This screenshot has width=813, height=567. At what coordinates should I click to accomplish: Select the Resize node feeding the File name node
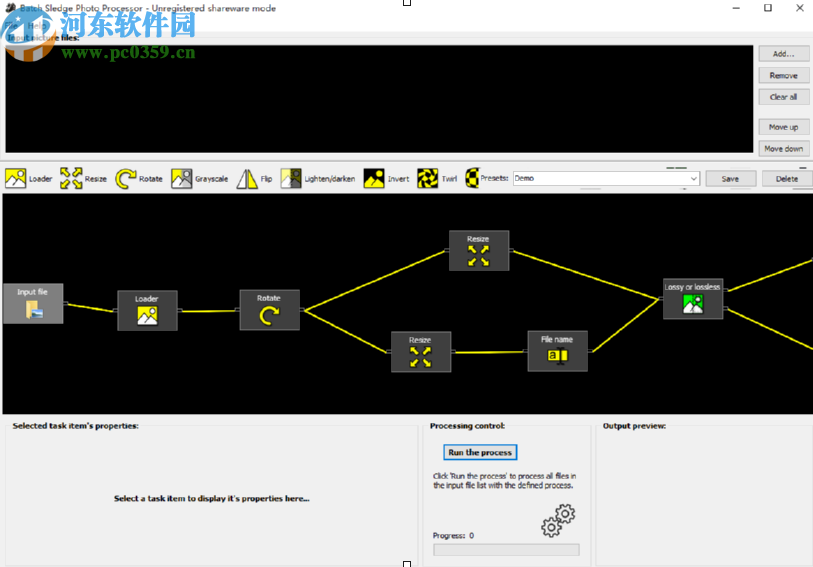coord(421,352)
